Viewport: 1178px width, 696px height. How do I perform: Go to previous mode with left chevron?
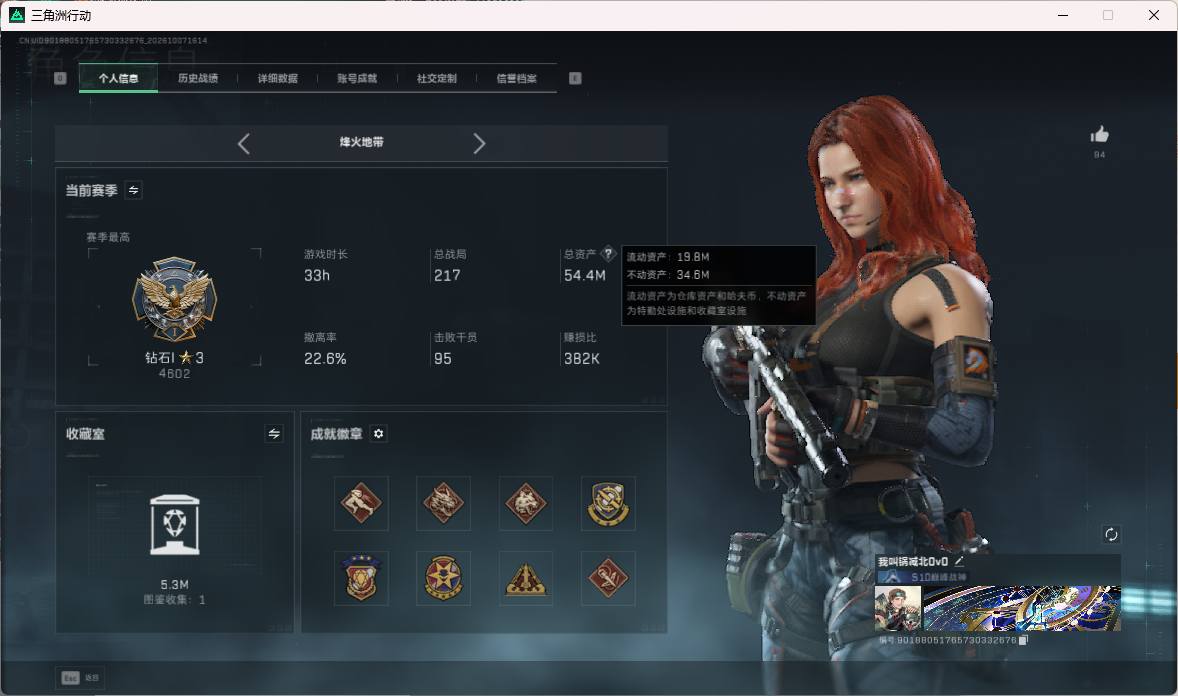point(243,144)
